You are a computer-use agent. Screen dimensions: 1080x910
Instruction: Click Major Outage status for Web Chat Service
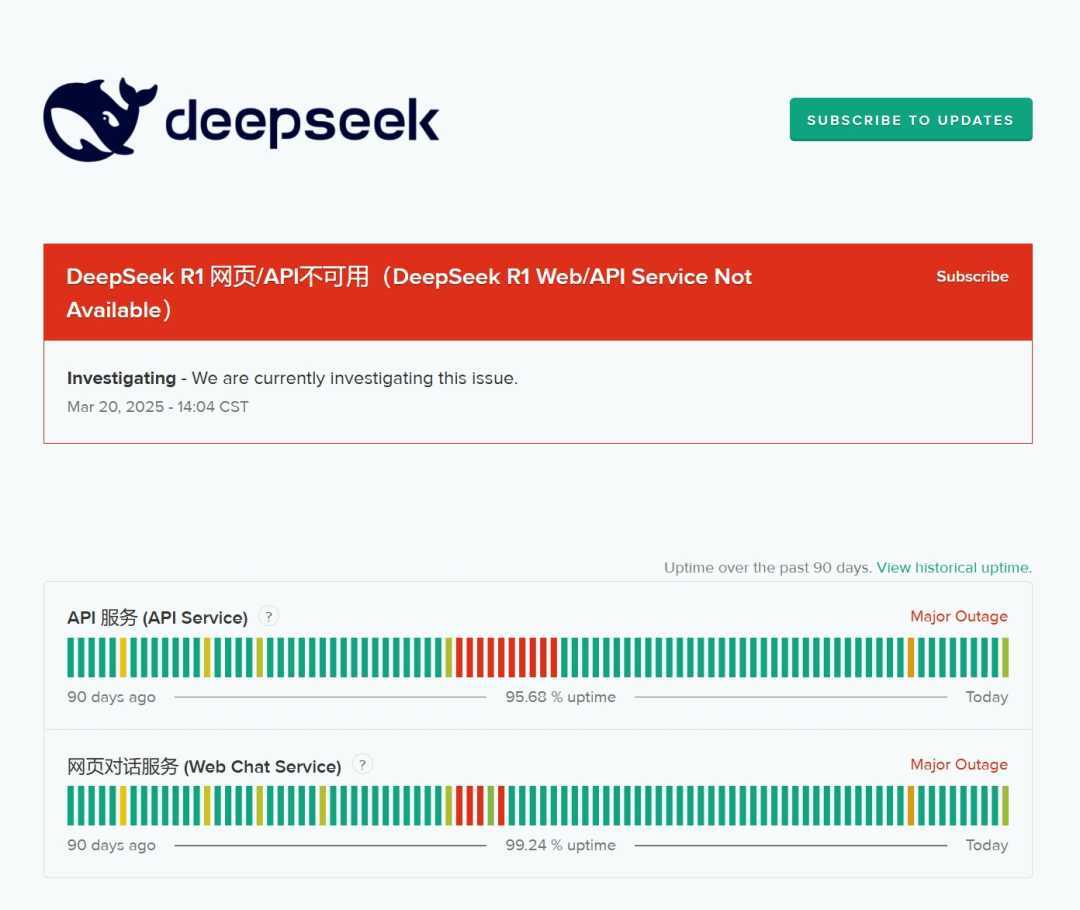[959, 765]
